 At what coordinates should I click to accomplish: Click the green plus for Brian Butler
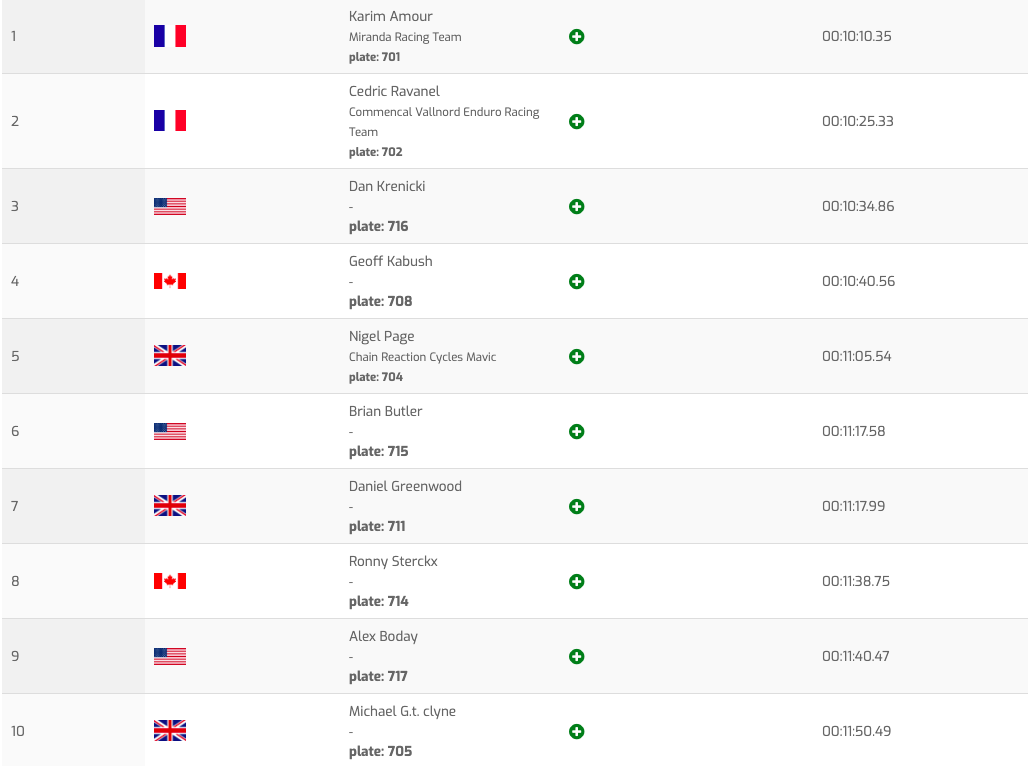[x=576, y=432]
